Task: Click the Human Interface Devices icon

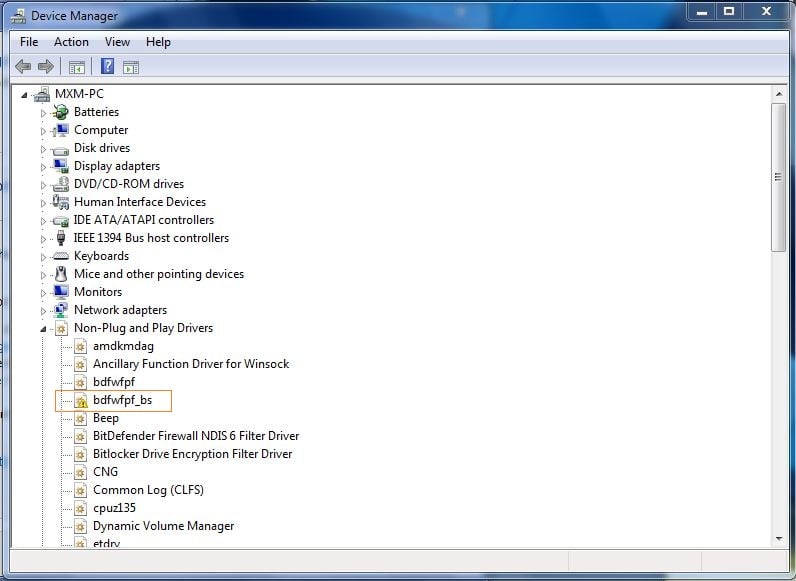Action: click(60, 202)
